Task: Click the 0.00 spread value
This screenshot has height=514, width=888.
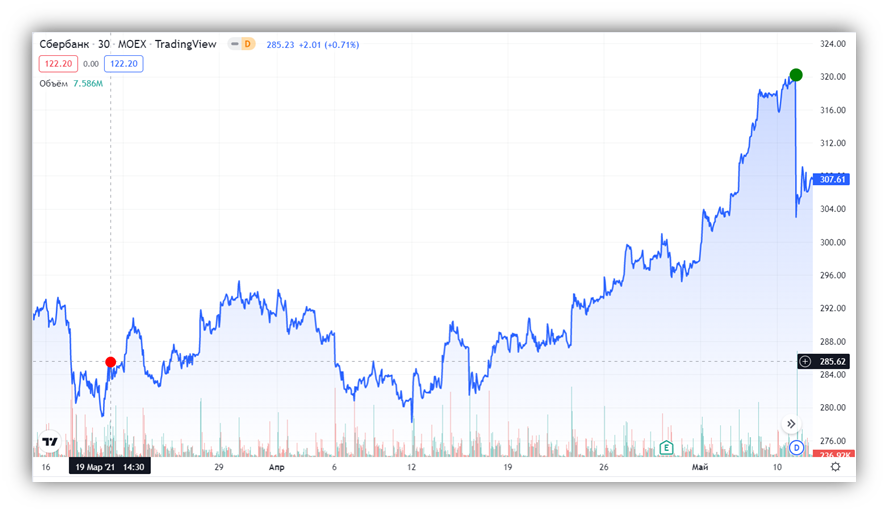Action: [x=91, y=64]
